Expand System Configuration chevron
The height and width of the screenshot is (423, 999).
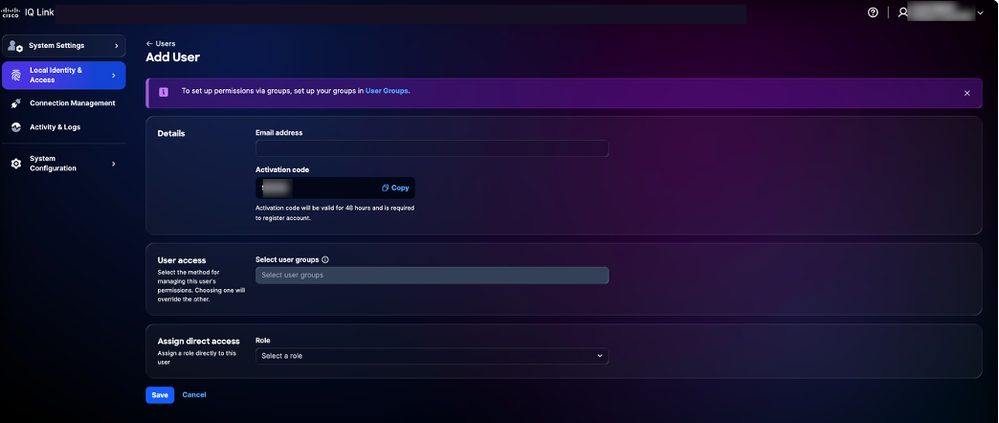(113, 164)
